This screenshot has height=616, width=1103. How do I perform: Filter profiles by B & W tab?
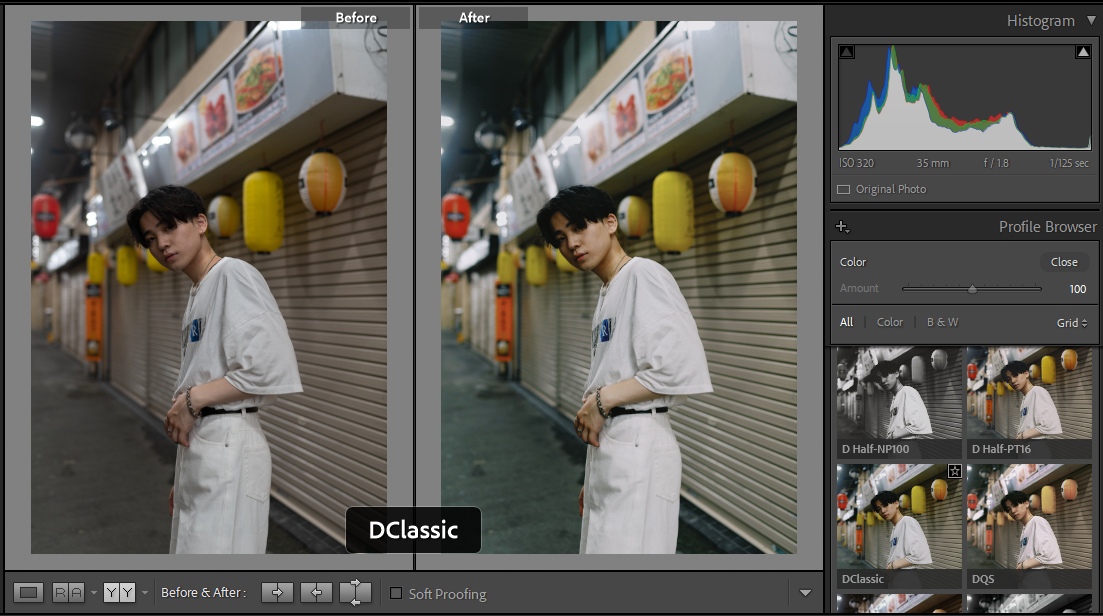942,322
